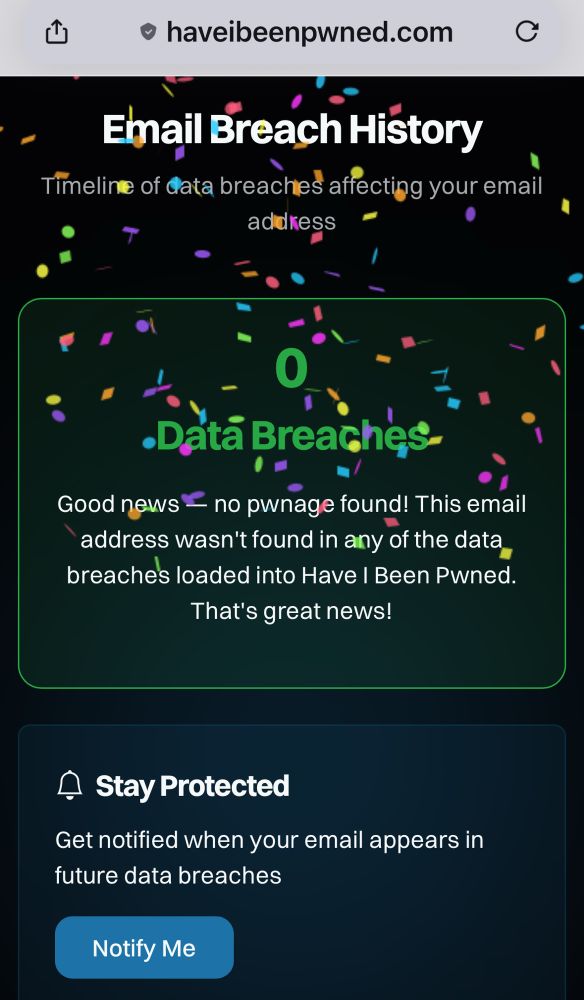This screenshot has height=1000, width=584.
Task: Tap the Email Breach History page title
Action: click(x=290, y=128)
